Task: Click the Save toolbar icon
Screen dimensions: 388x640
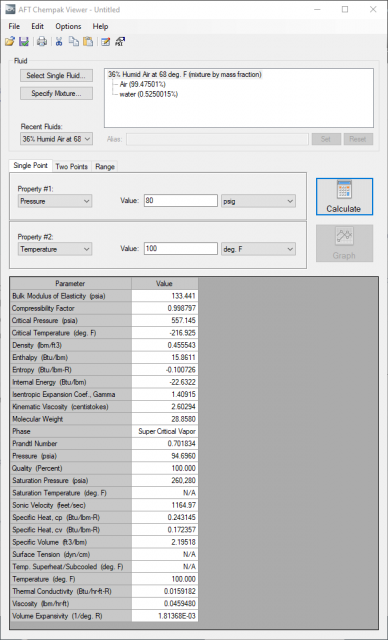Action: [x=24, y=42]
